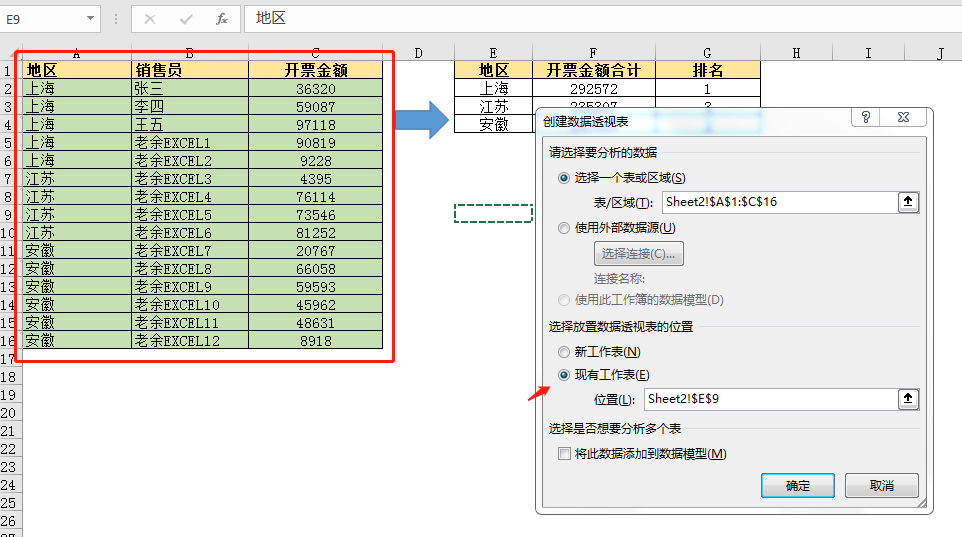Click the help question mark in dialog
The image size is (962, 537).
[866, 117]
